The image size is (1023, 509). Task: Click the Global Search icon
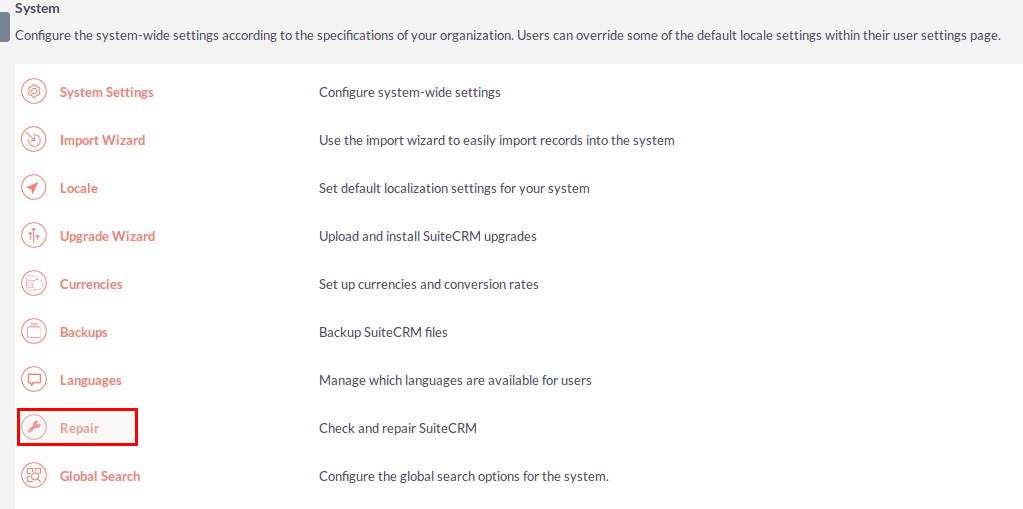[34, 476]
